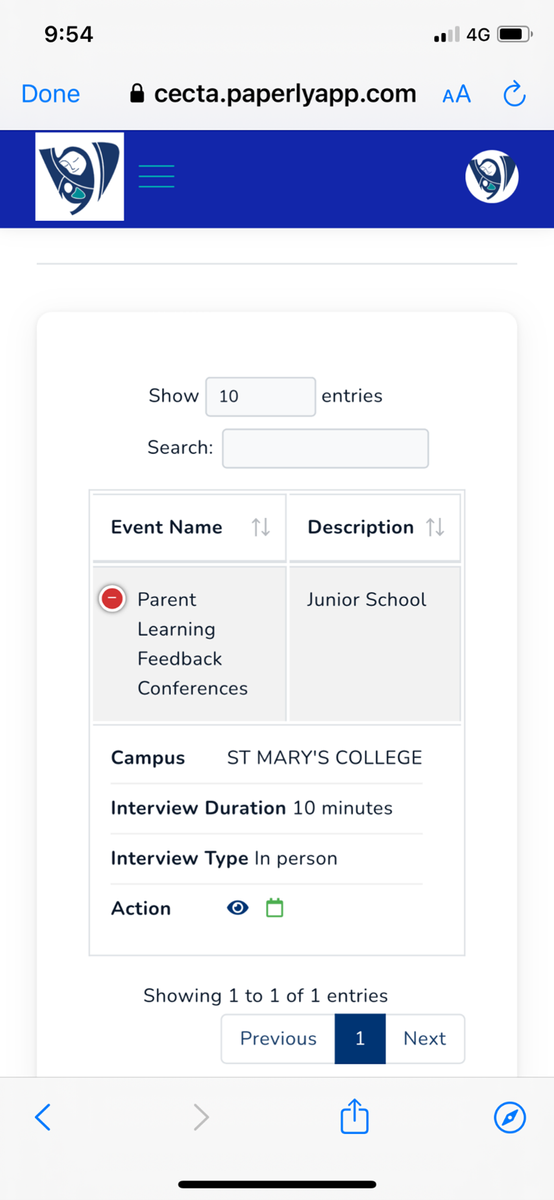Open the Show entries count dropdown

click(261, 396)
